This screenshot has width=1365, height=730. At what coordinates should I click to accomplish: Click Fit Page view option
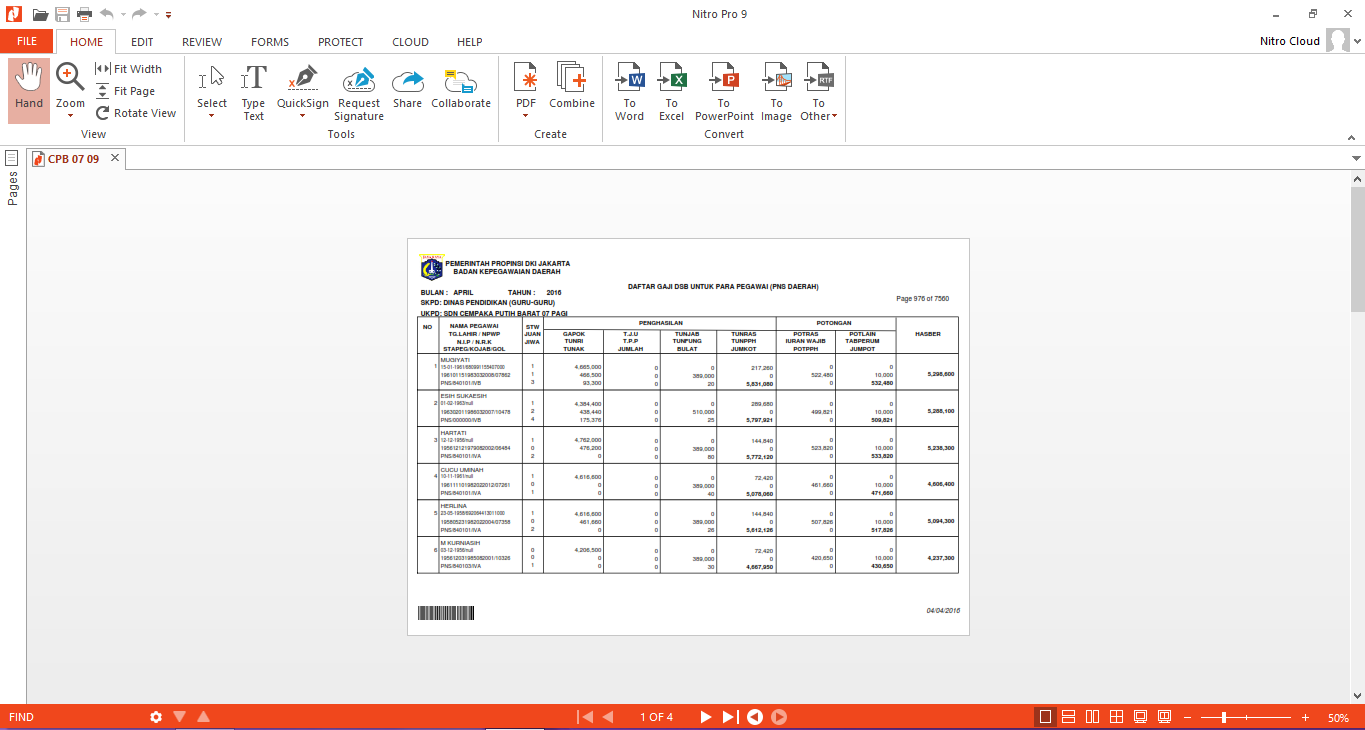(126, 91)
